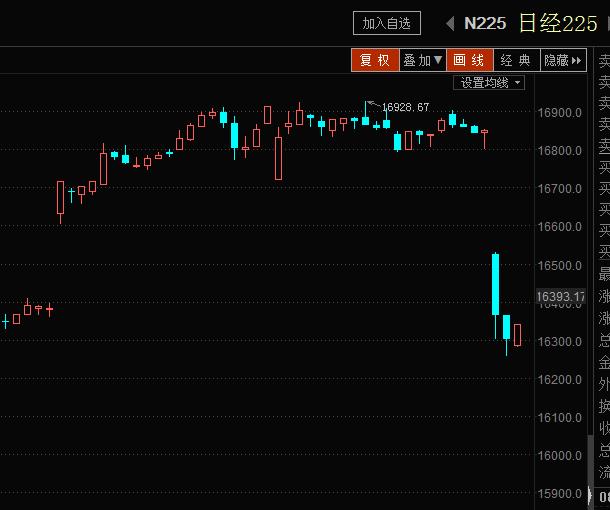The height and width of the screenshot is (510, 610).
Task: Expand the 设置均线 moving average dropdown
Action: [490, 83]
